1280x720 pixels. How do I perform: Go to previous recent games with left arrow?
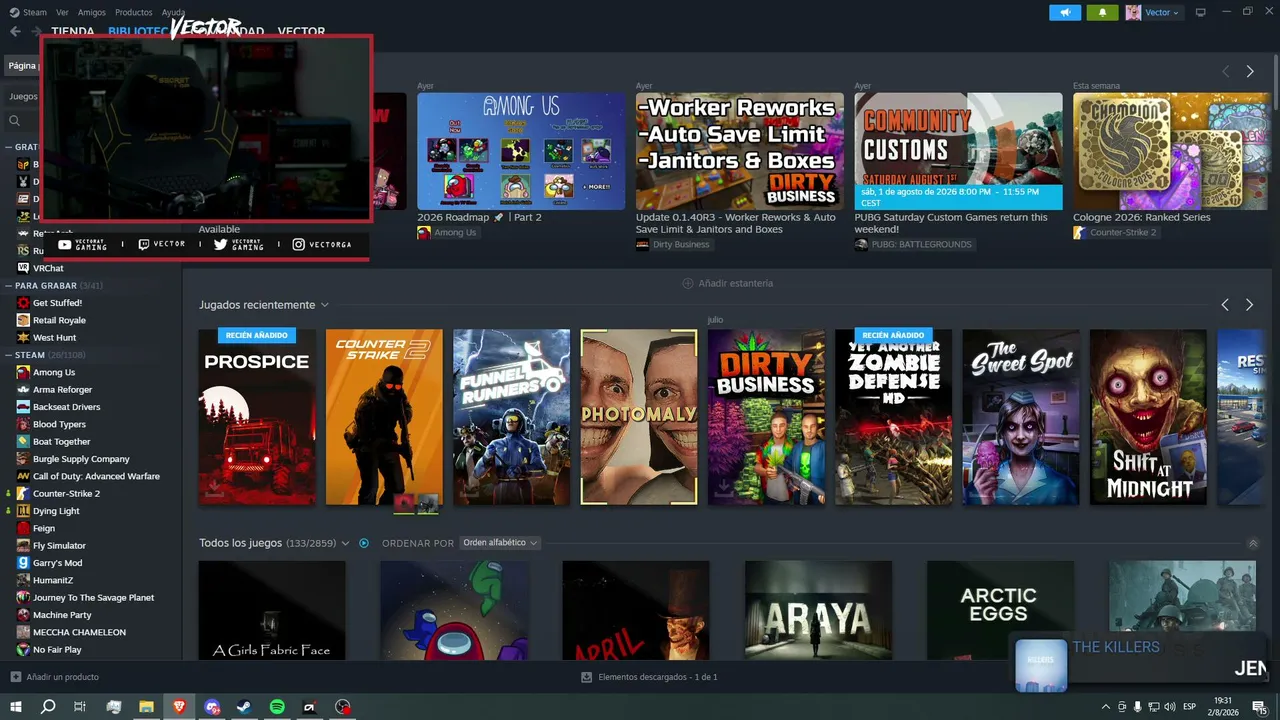1225,305
